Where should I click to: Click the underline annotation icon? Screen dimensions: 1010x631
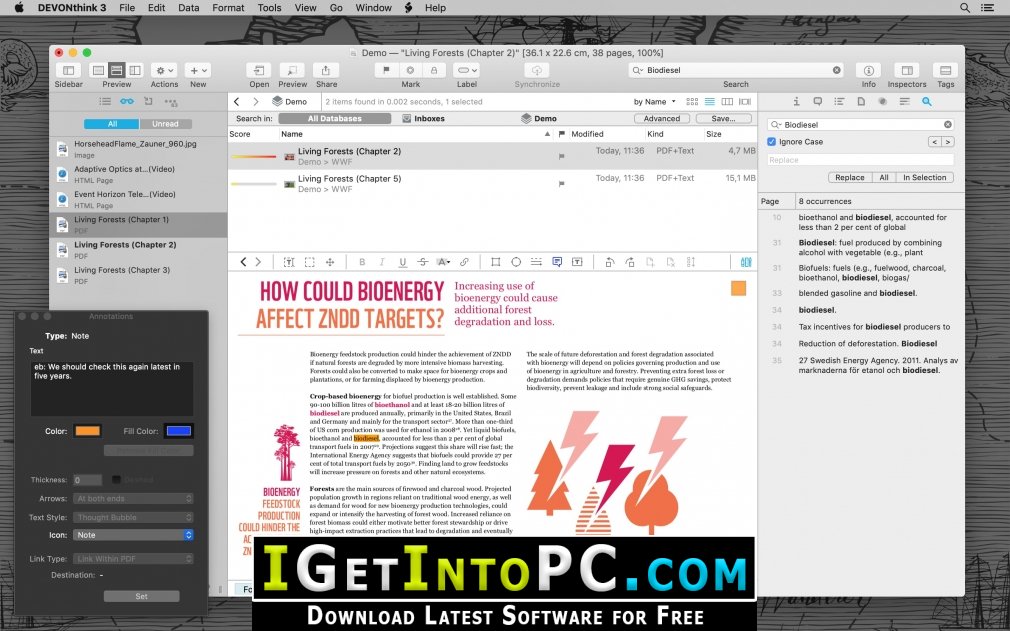coord(403,262)
